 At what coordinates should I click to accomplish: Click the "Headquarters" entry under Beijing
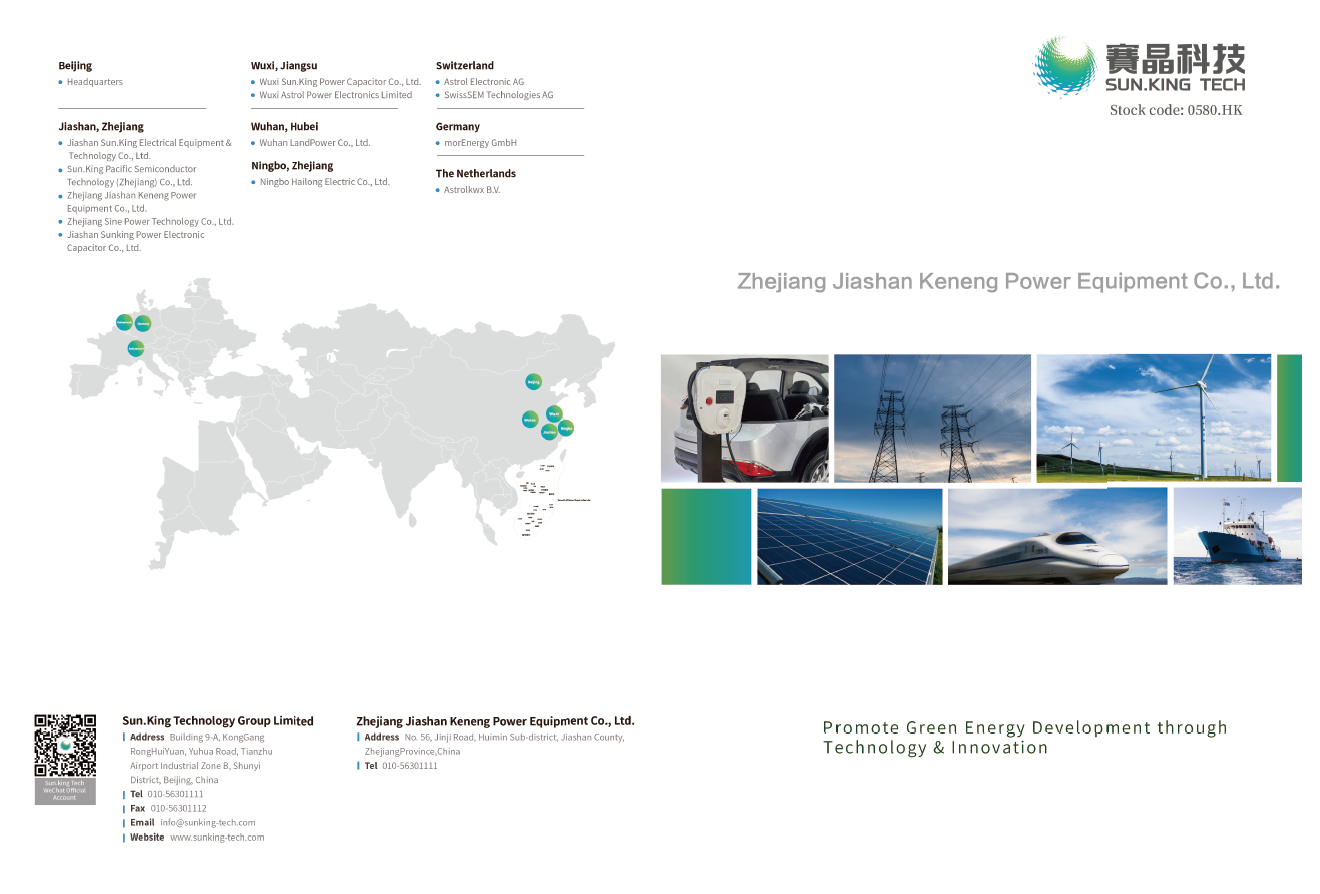tap(95, 82)
